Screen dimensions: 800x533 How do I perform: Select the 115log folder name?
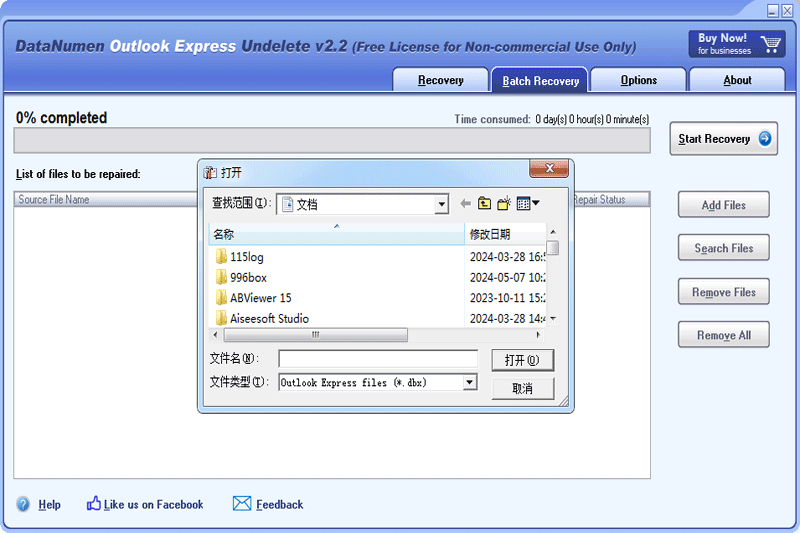[247, 257]
